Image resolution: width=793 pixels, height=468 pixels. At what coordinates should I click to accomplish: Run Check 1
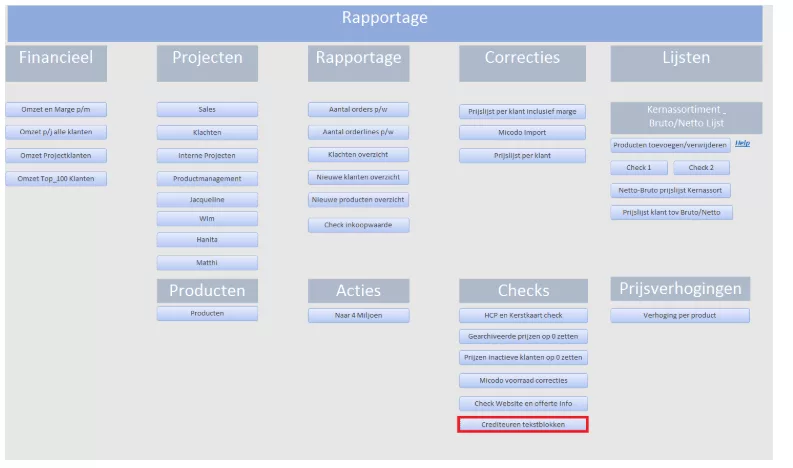point(639,167)
